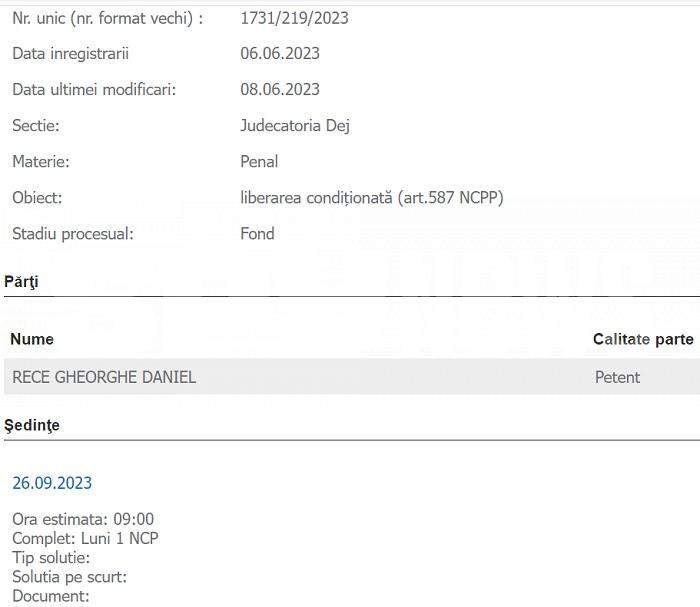The image size is (700, 607).
Task: Click the Calitate parte column header
Action: 643,339
